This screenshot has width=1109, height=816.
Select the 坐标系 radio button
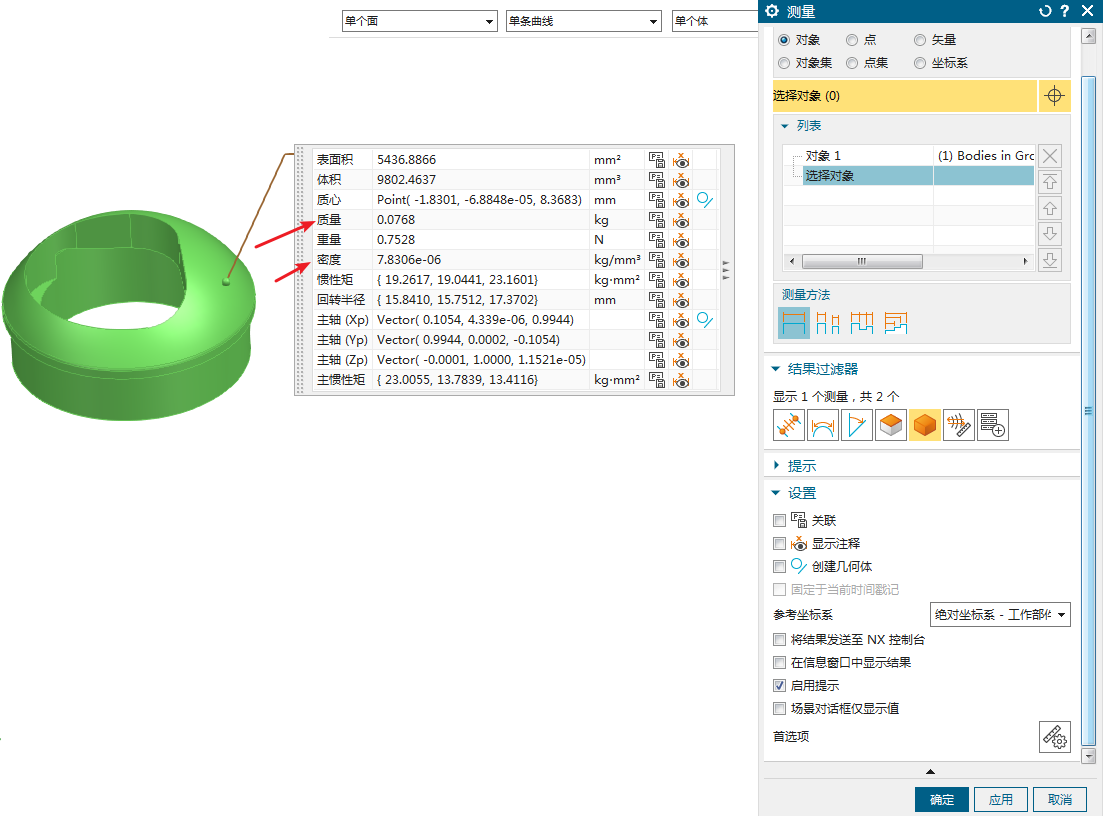[x=919, y=63]
